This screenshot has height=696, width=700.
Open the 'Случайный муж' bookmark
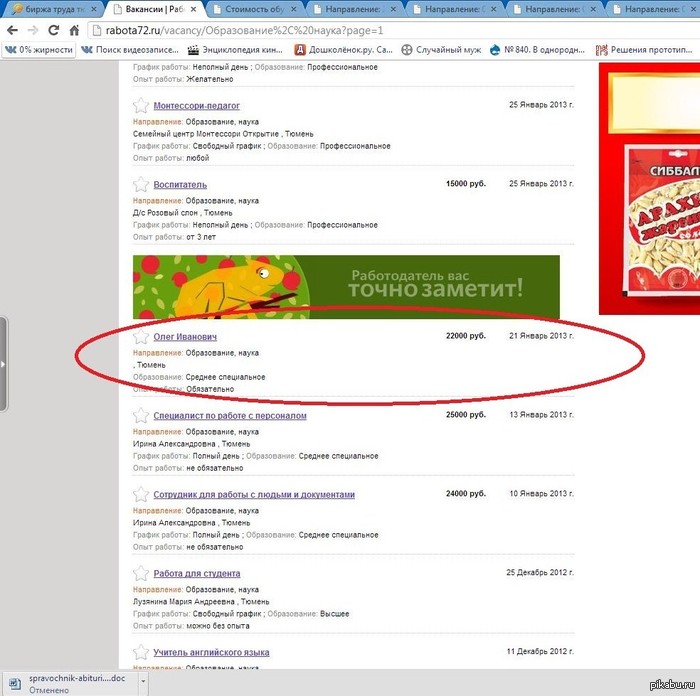tap(440, 49)
